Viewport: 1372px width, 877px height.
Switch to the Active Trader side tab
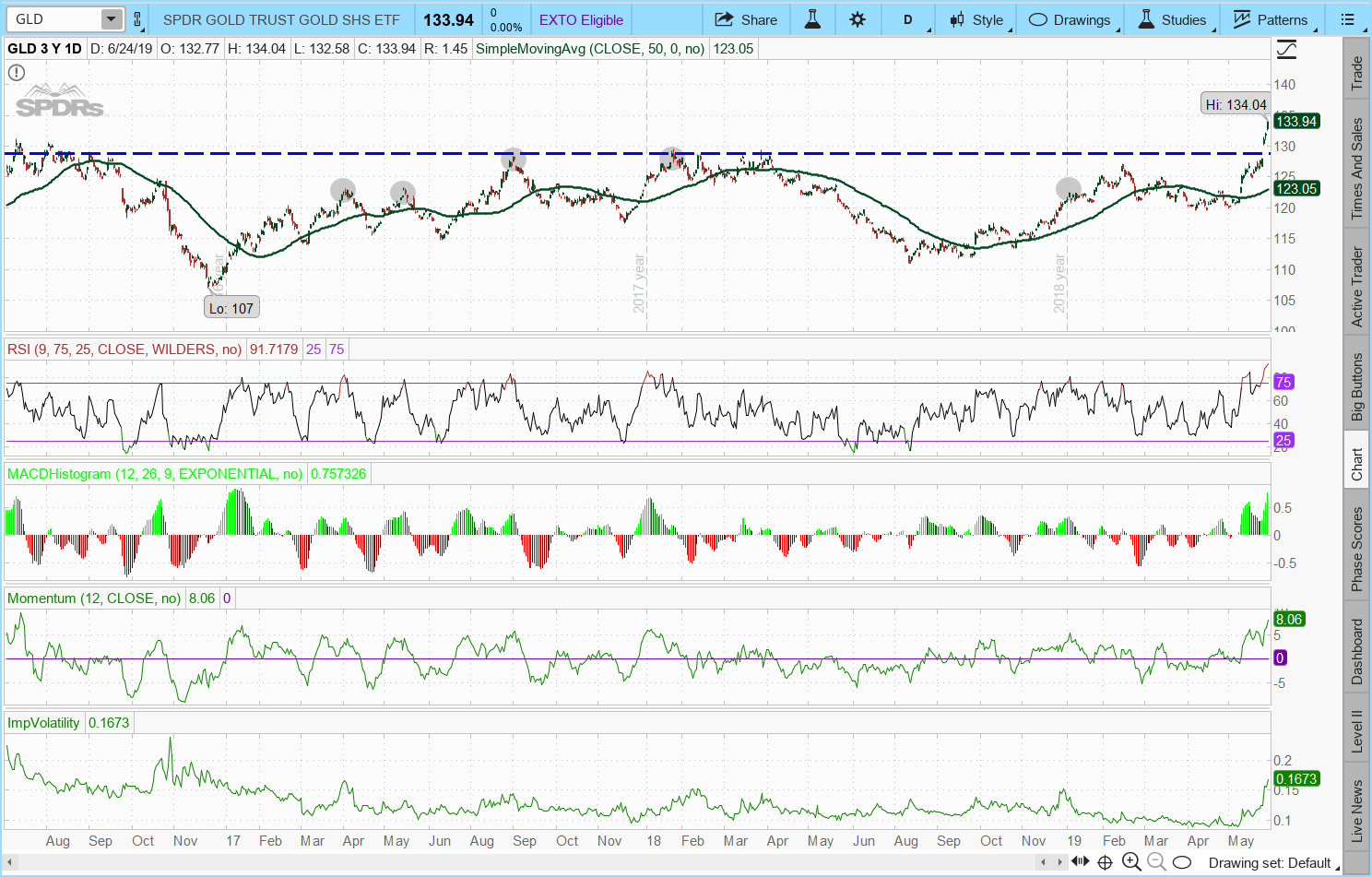point(1356,286)
